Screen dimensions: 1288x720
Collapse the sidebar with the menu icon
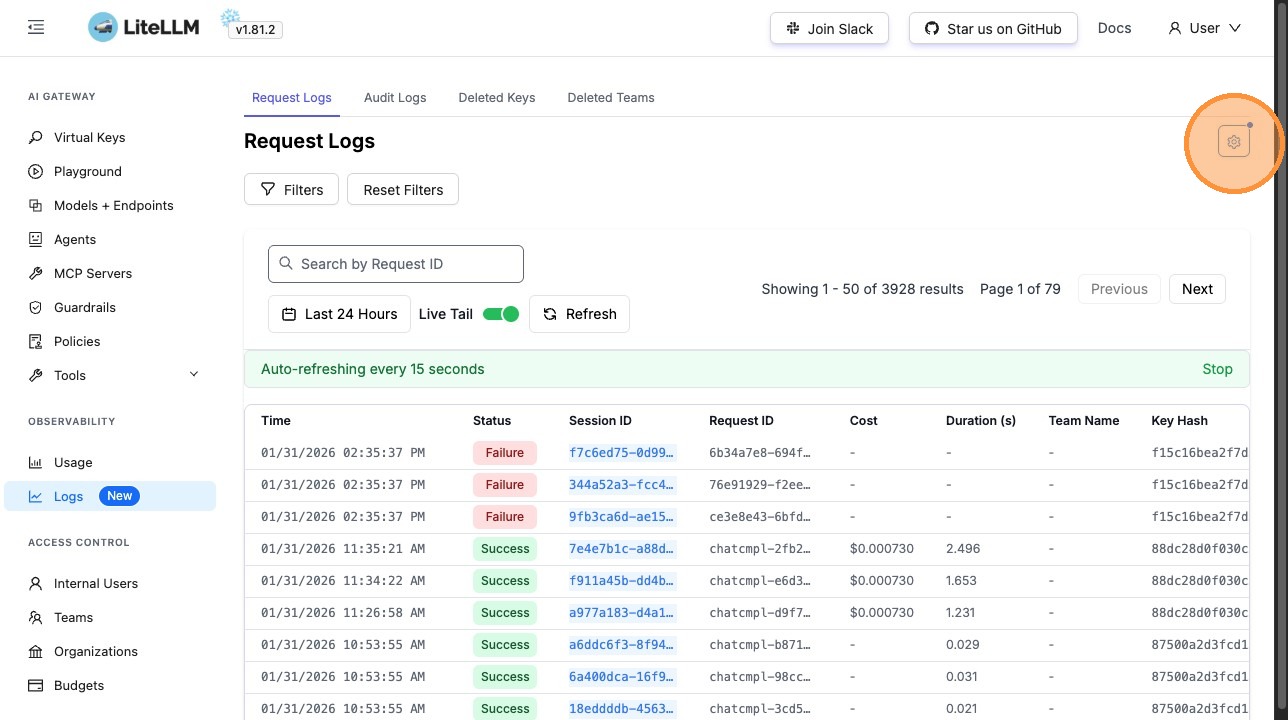pyautogui.click(x=36, y=28)
